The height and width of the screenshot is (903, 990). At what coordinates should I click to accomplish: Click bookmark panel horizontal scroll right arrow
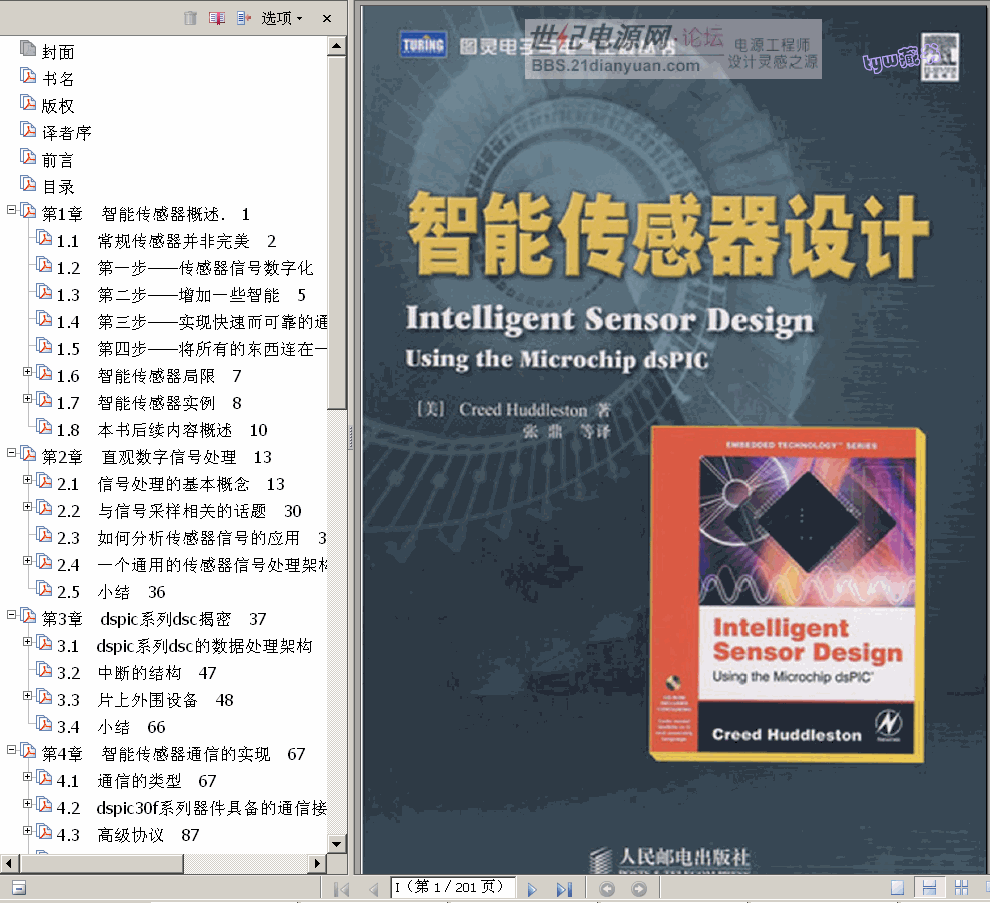(x=317, y=863)
